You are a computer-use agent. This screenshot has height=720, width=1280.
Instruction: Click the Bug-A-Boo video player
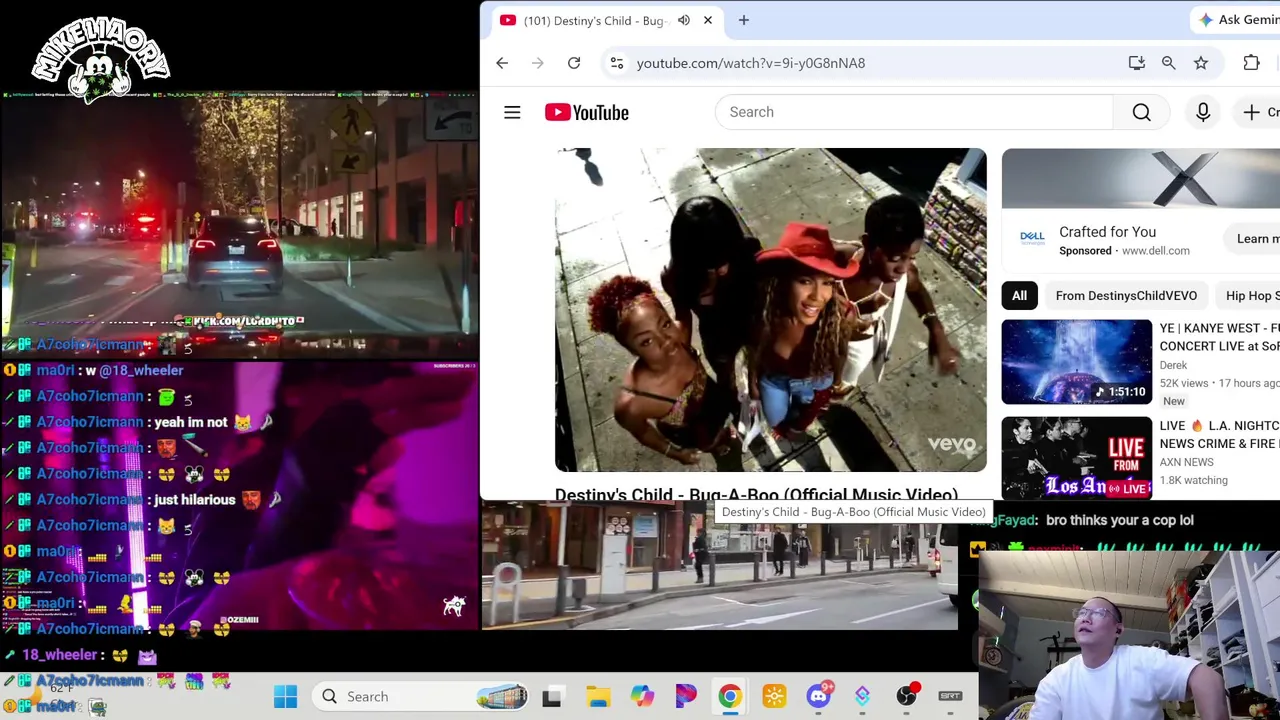pyautogui.click(x=771, y=310)
